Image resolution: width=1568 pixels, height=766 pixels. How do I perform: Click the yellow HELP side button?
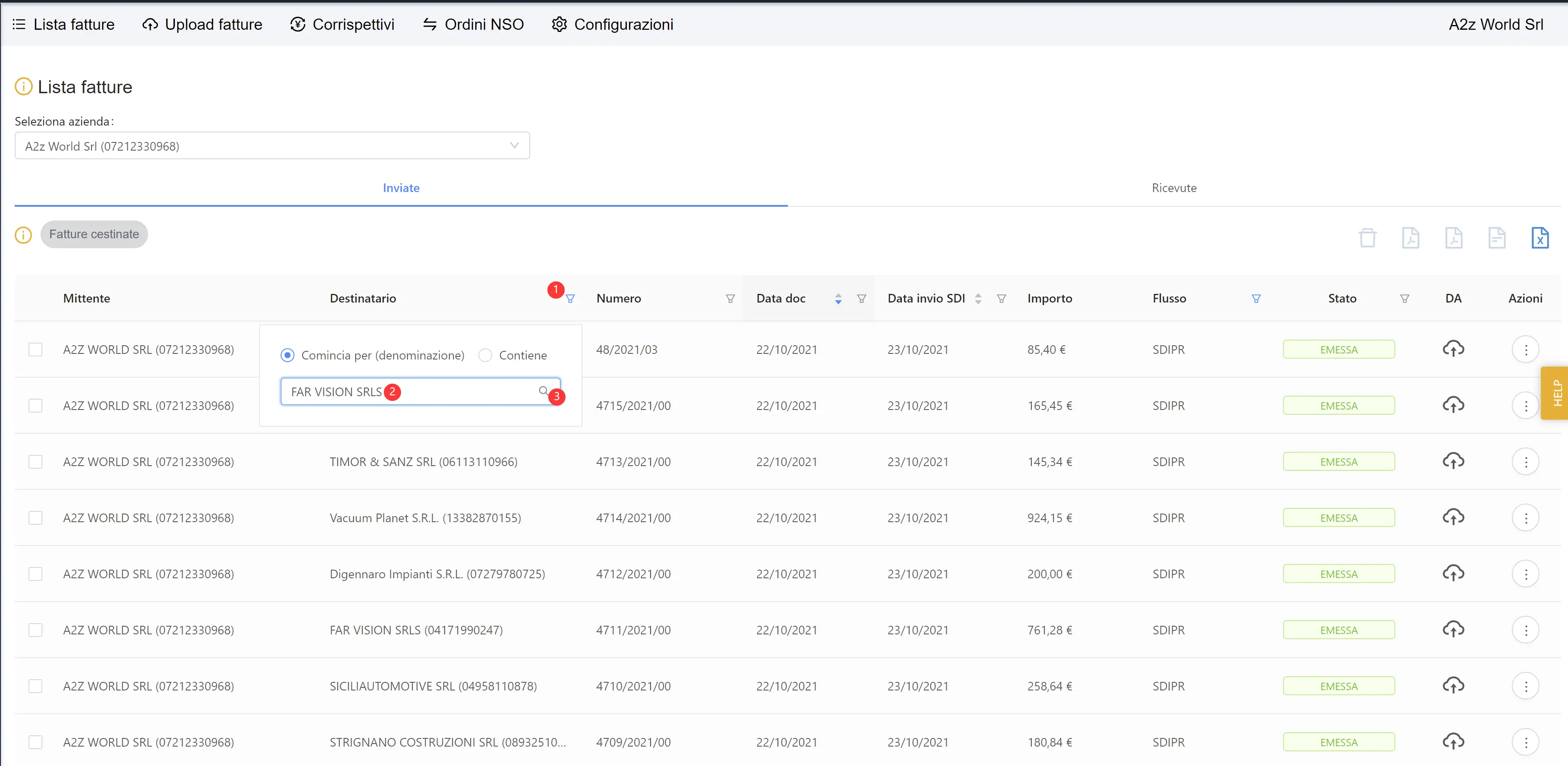point(1556,393)
